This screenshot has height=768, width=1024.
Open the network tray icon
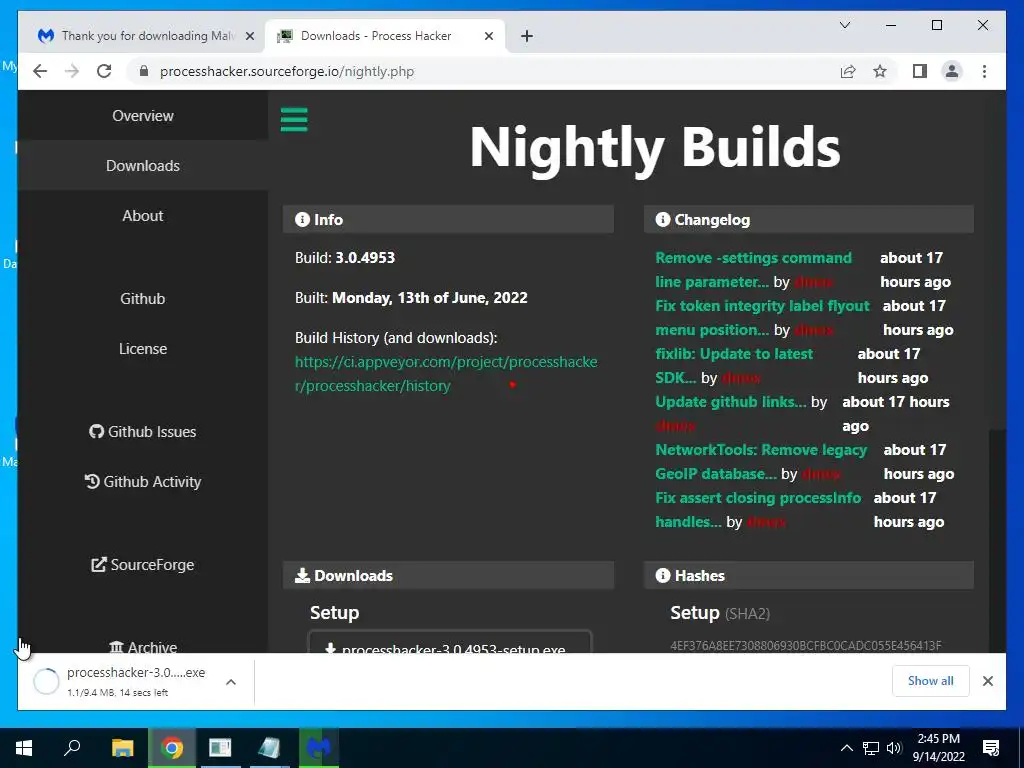[x=871, y=748]
